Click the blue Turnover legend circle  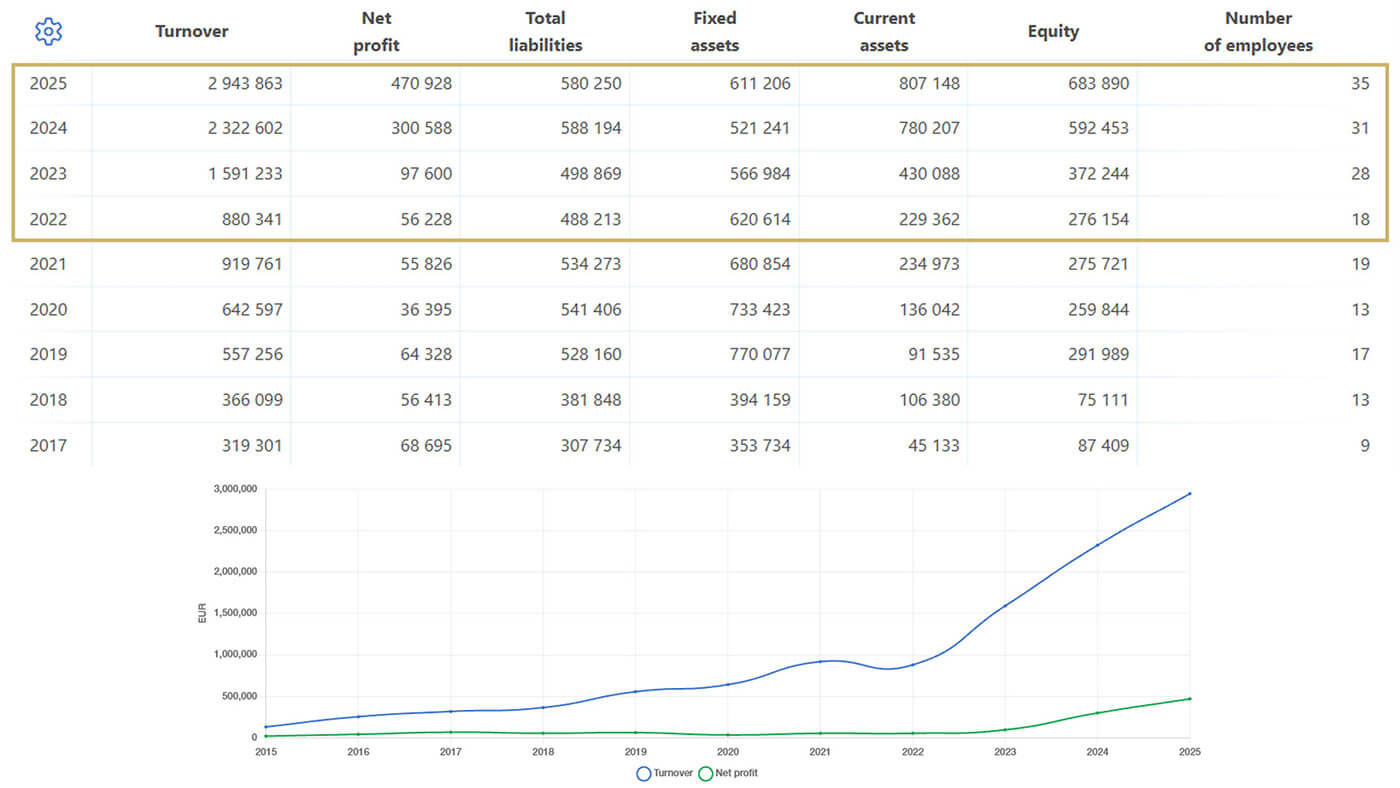644,773
